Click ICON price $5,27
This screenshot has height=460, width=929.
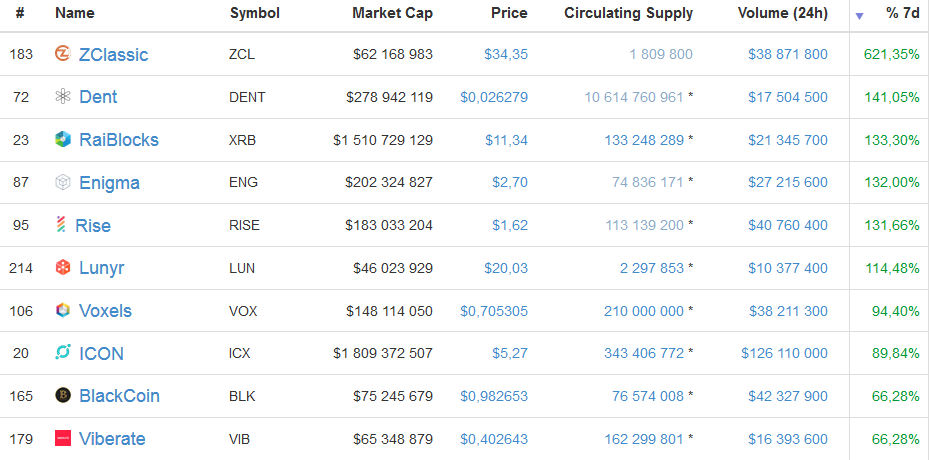coord(510,353)
